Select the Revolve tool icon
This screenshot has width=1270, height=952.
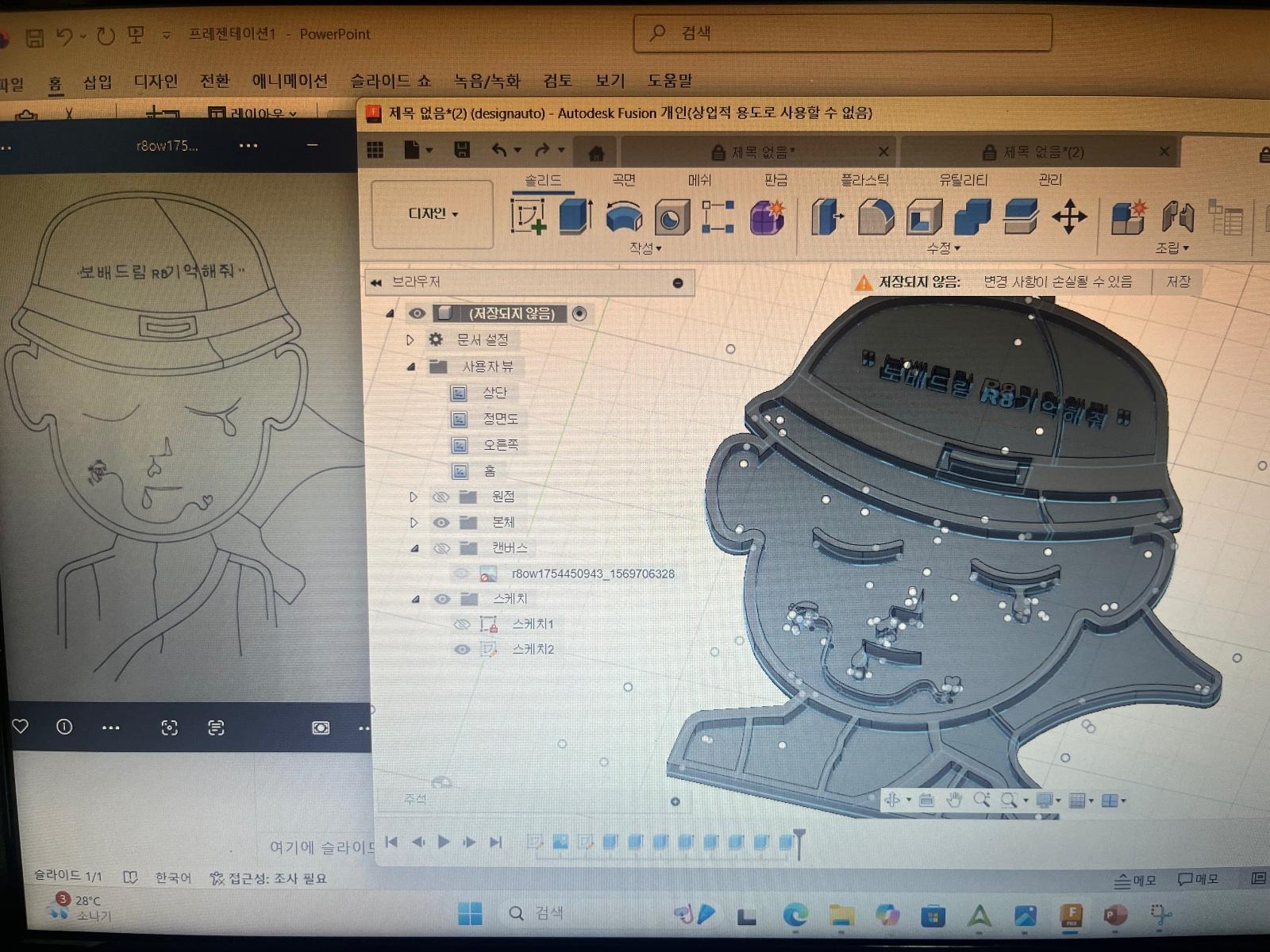click(624, 217)
